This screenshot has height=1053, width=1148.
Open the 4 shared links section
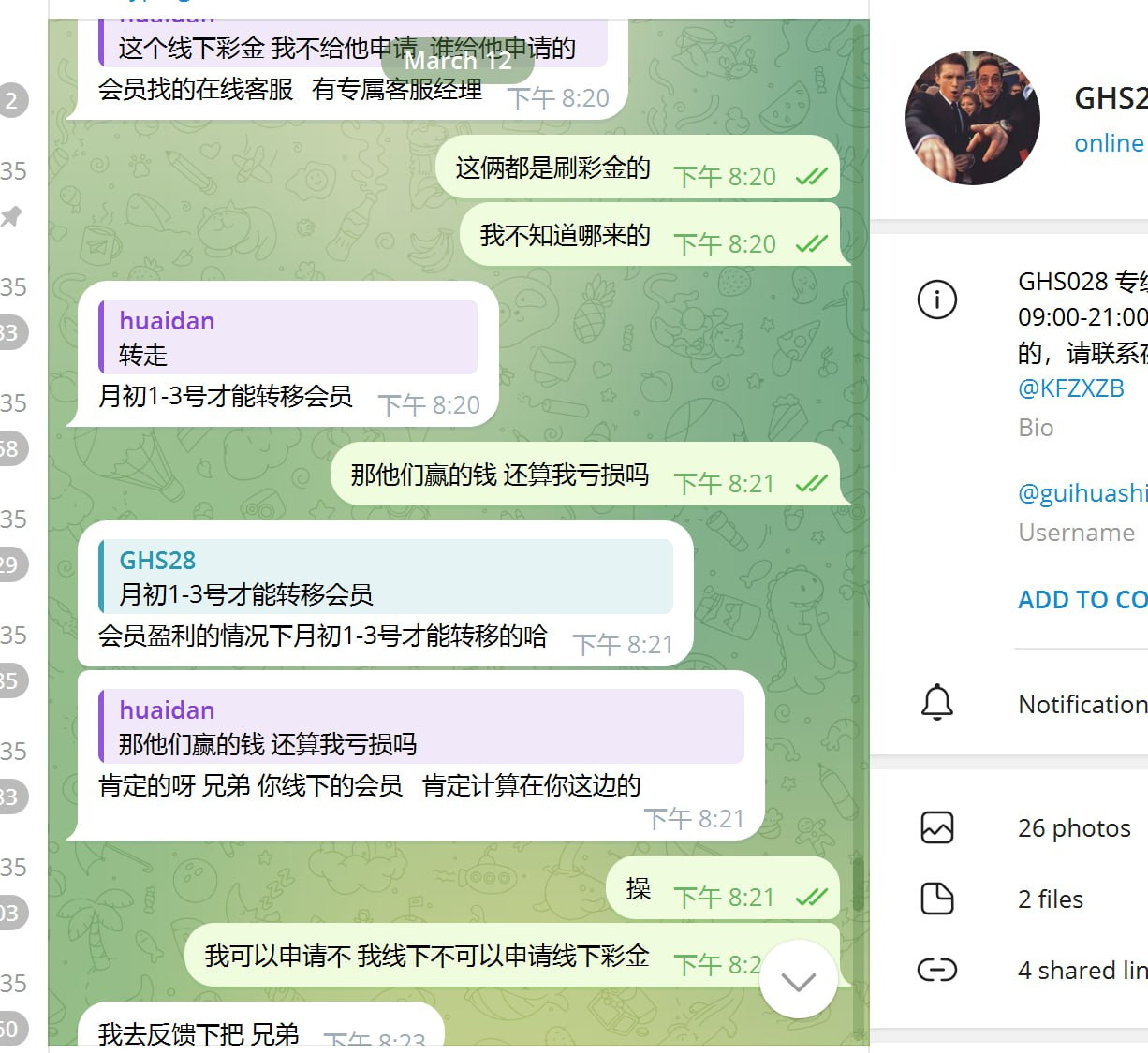[x=1082, y=970]
